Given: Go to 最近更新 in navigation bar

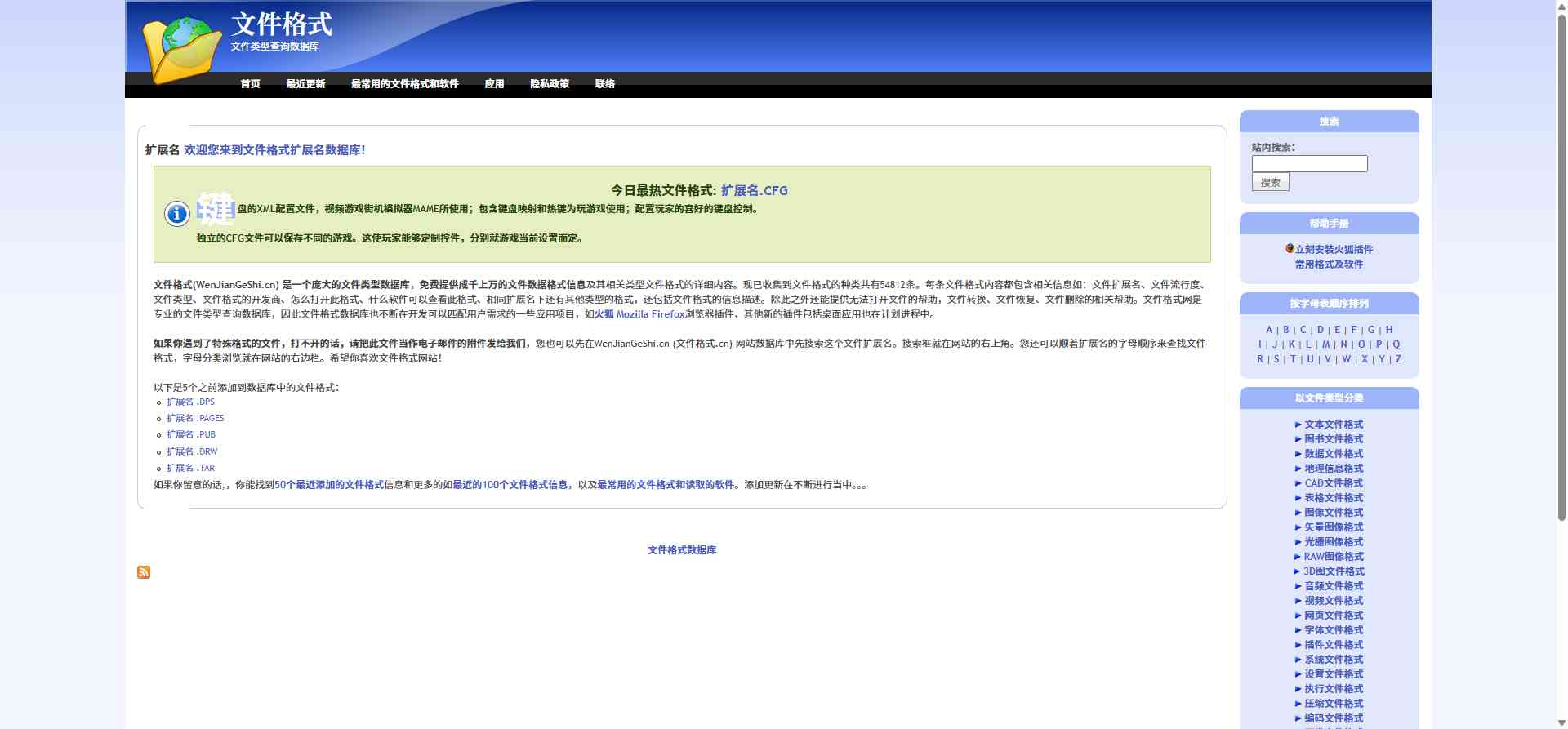Looking at the screenshot, I should (x=305, y=84).
